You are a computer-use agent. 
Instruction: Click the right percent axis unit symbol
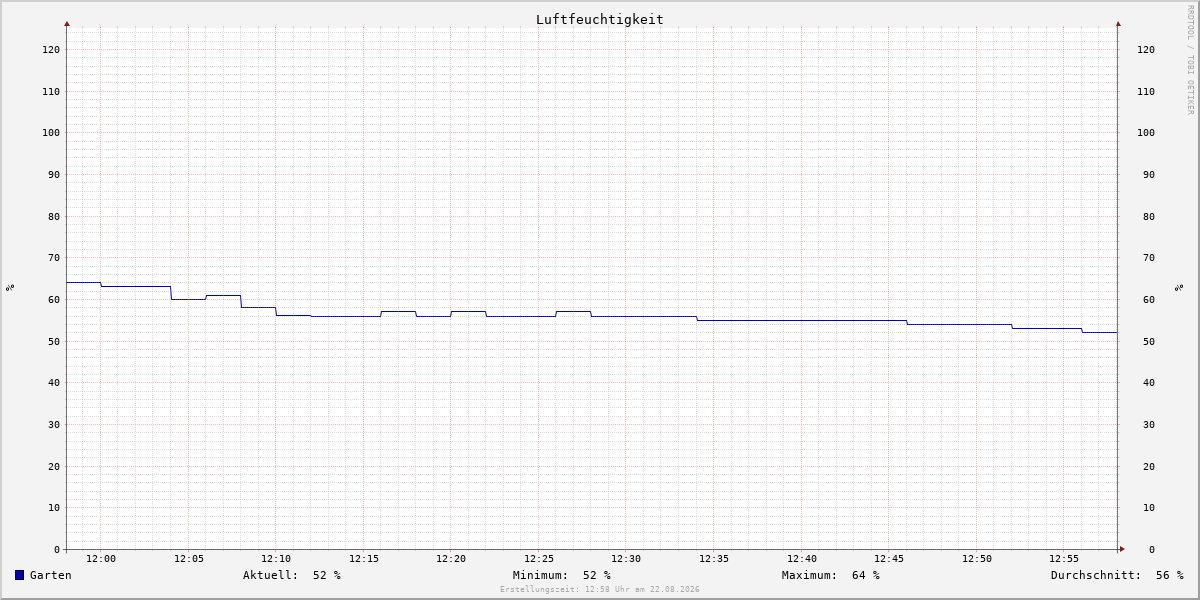pyautogui.click(x=1179, y=287)
